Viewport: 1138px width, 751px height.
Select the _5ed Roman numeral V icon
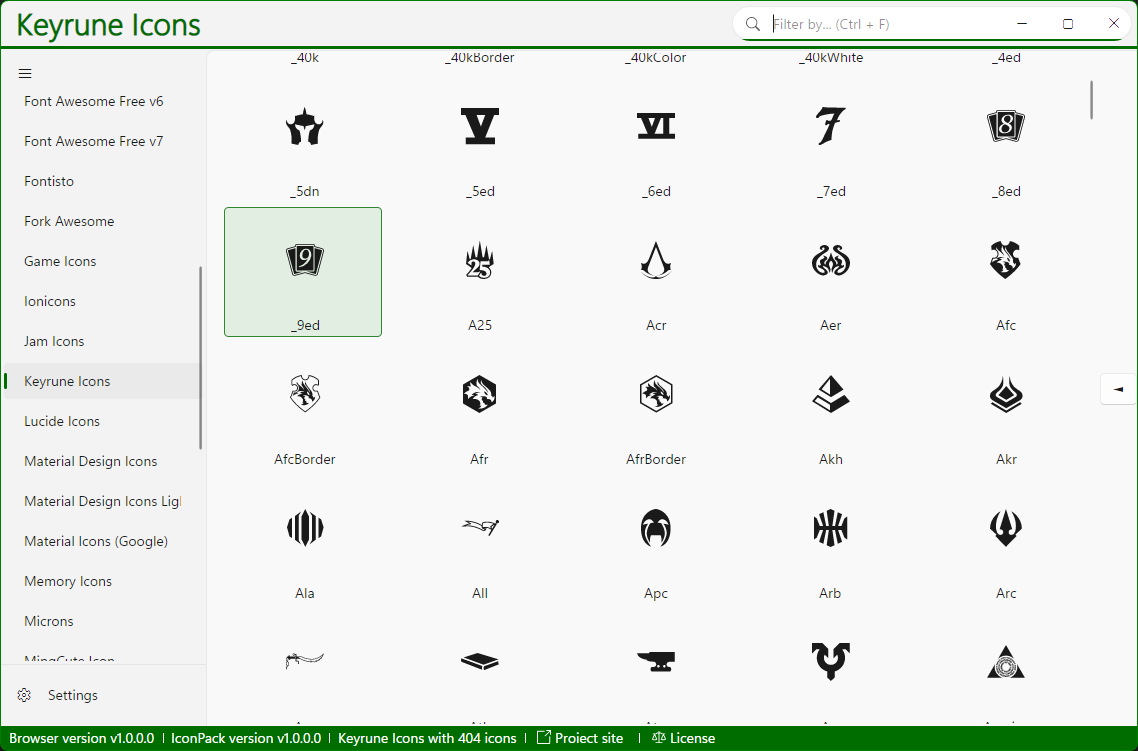click(x=480, y=126)
